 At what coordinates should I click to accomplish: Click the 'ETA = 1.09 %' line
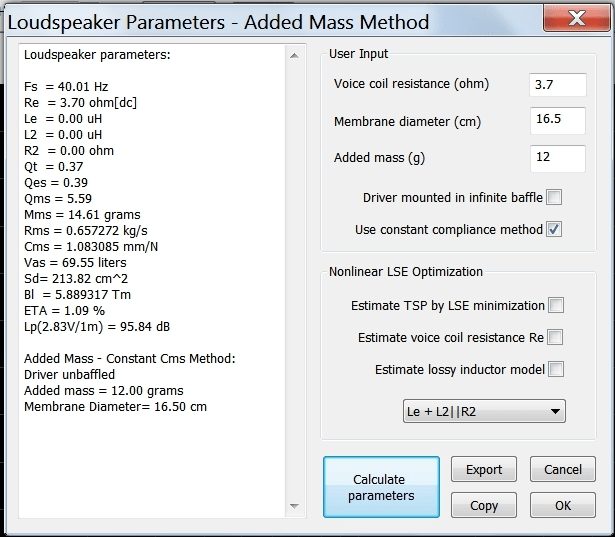(64, 311)
